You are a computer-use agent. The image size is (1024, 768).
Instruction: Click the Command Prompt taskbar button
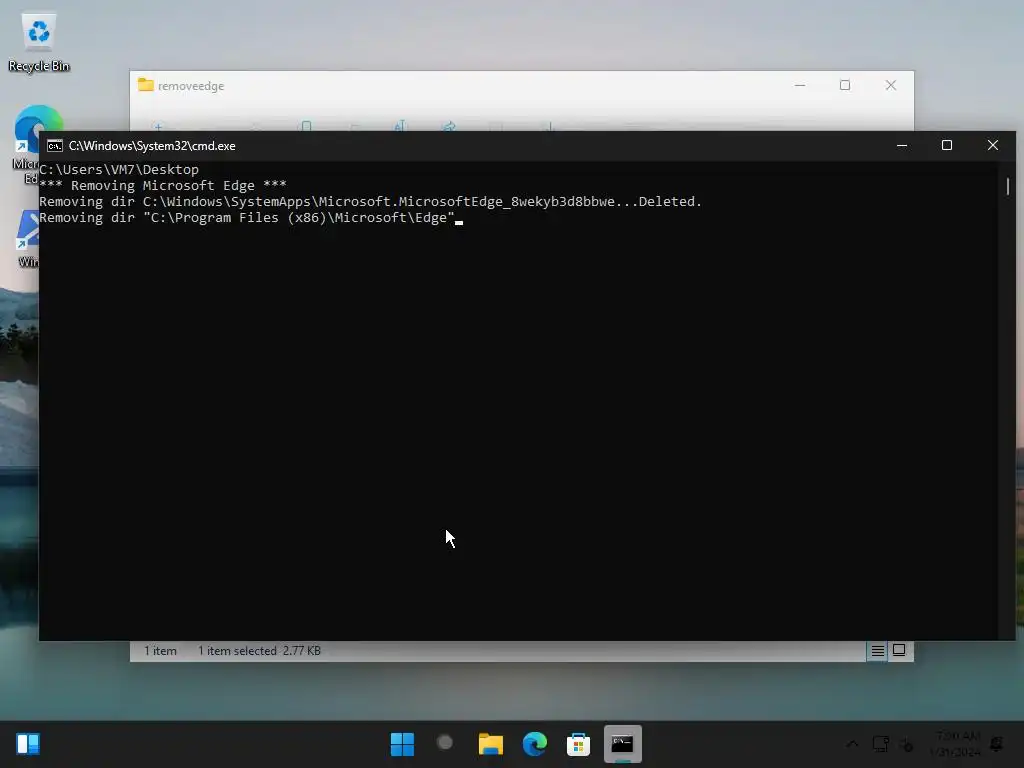coord(622,744)
